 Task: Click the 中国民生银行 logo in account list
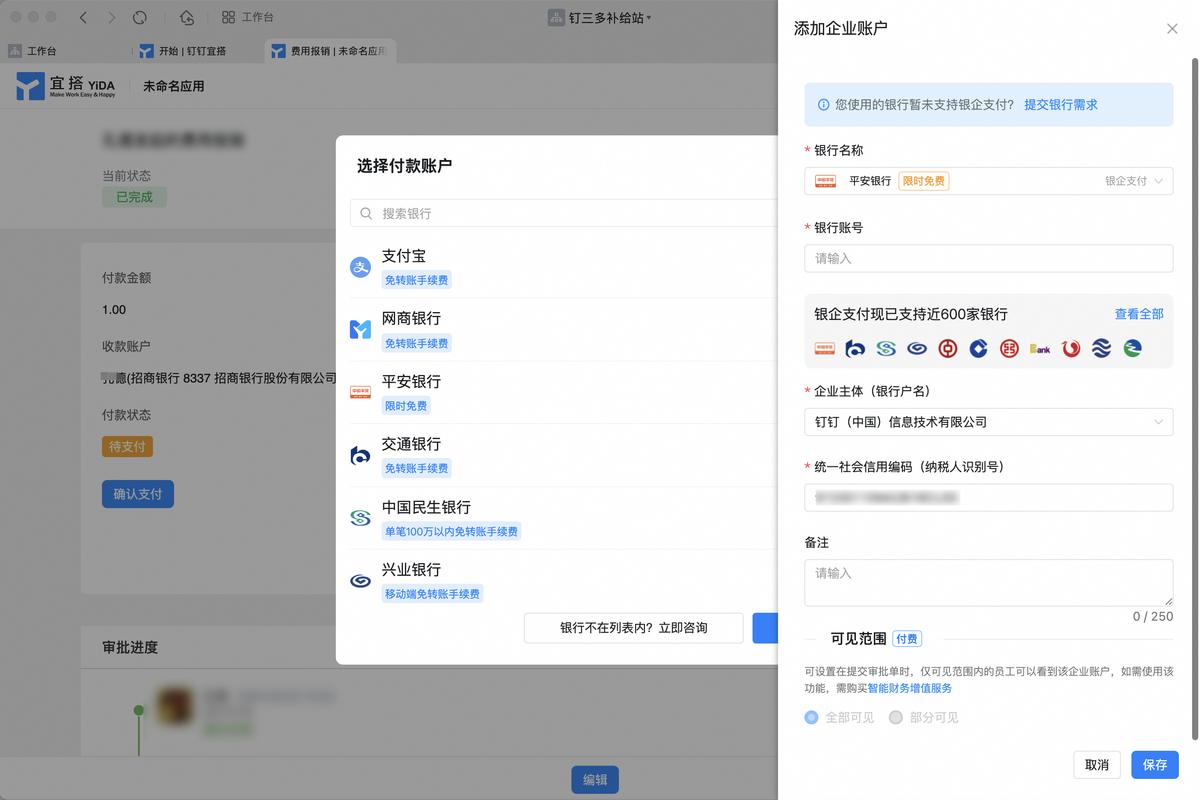coord(360,518)
